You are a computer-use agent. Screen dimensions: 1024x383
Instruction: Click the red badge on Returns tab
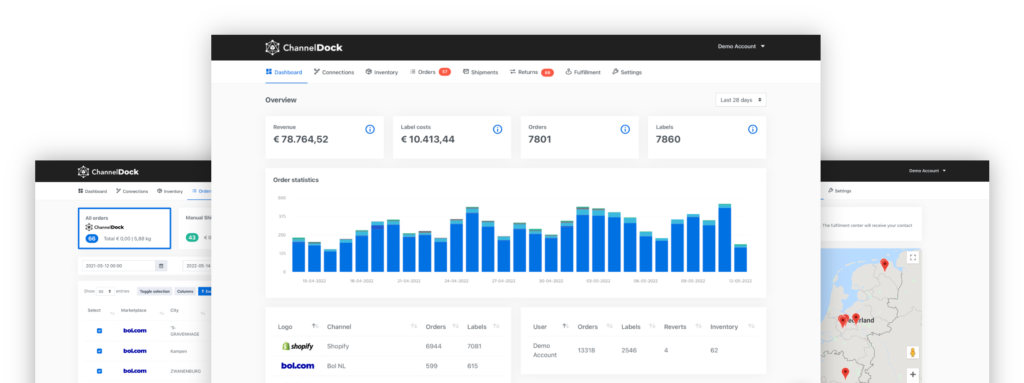pos(547,73)
